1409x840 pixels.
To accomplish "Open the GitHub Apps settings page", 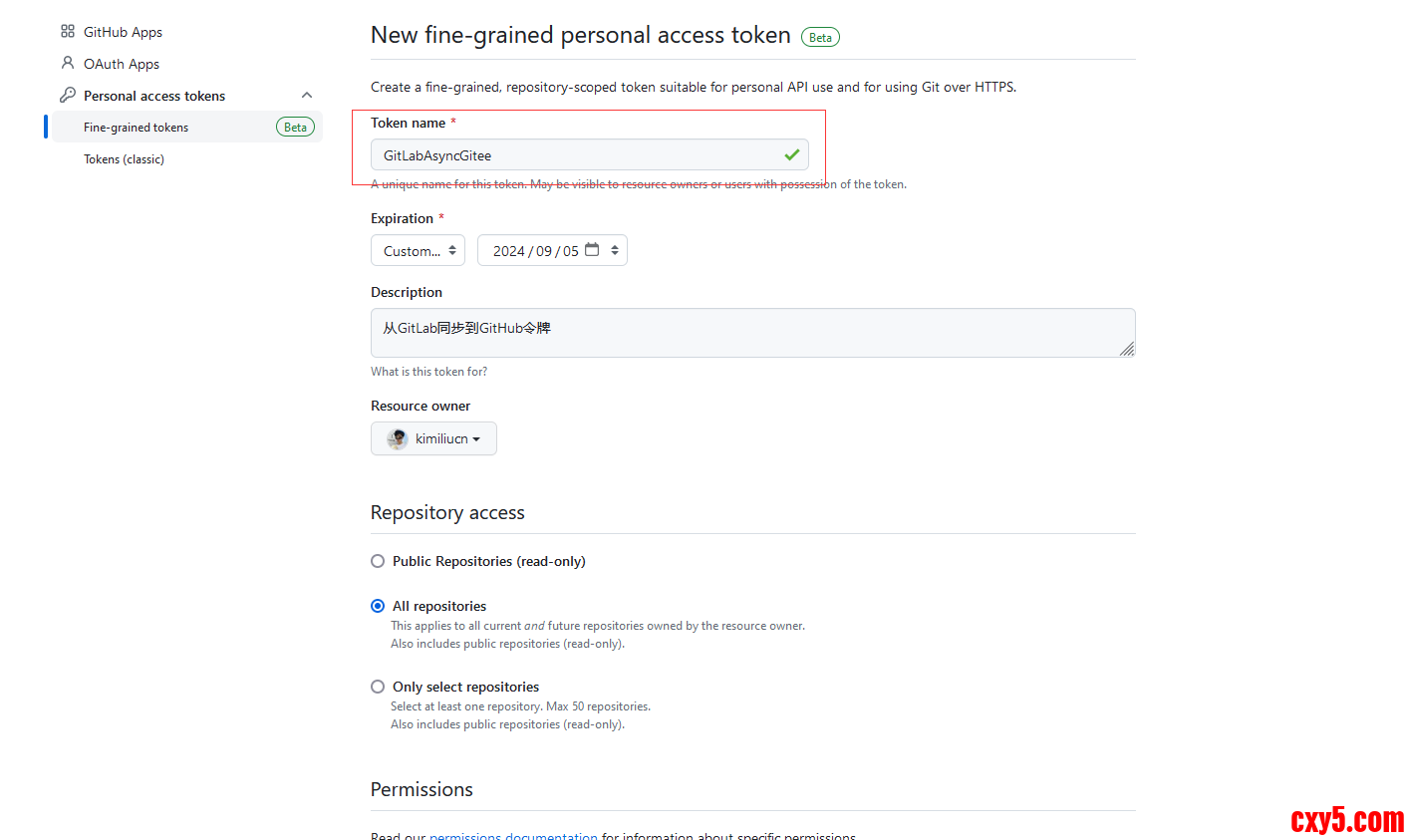I will click(x=123, y=32).
